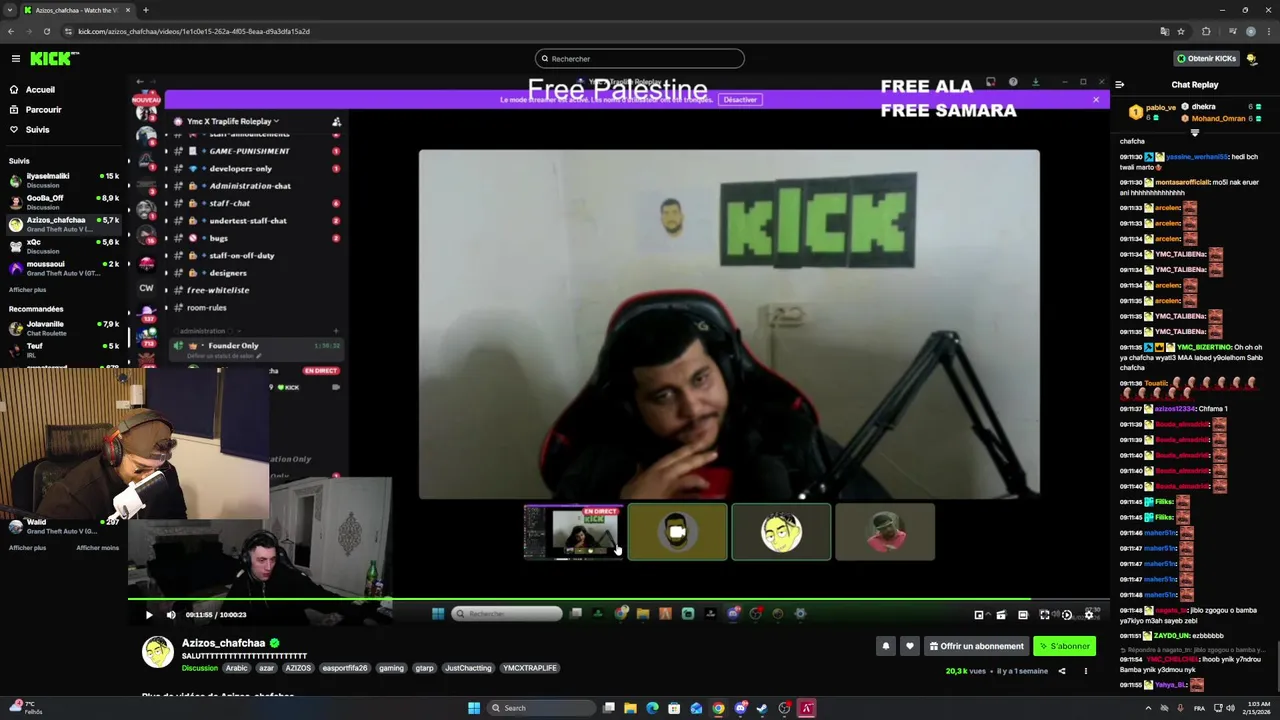Open Chrome media control icon
The image size is (1280, 720).
pos(1231,31)
